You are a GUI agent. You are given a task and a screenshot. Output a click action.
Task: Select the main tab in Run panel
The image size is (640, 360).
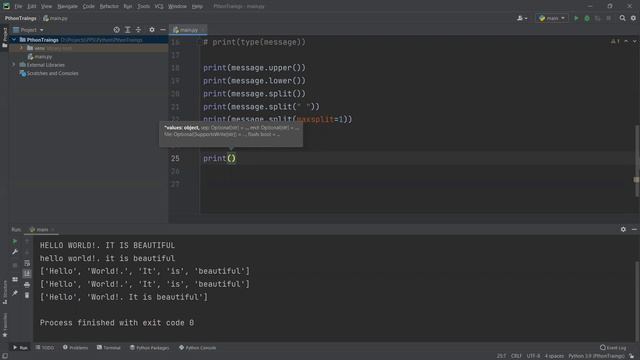pos(41,229)
